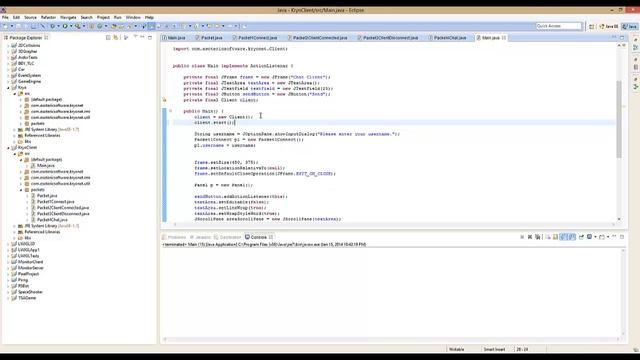
Task: Click the Search toolbar icon
Action: click(x=78, y=26)
